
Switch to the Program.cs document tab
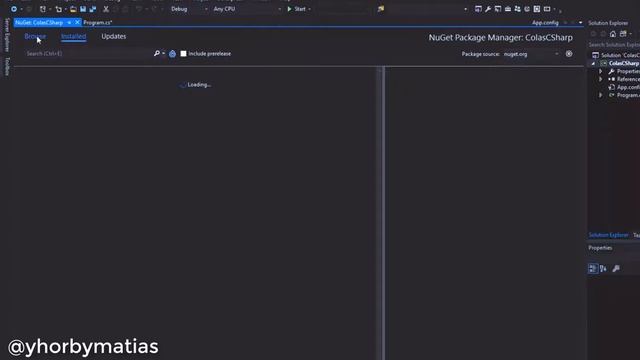pyautogui.click(x=98, y=22)
